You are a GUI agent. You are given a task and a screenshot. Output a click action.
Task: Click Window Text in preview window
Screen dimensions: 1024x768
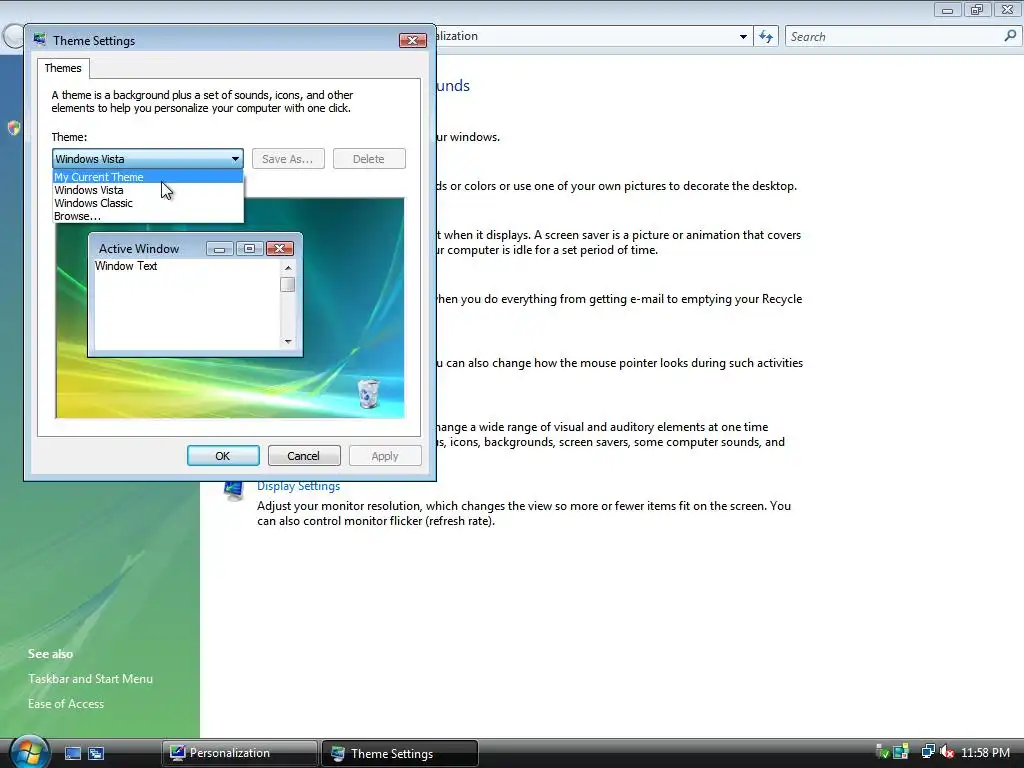[x=126, y=266]
